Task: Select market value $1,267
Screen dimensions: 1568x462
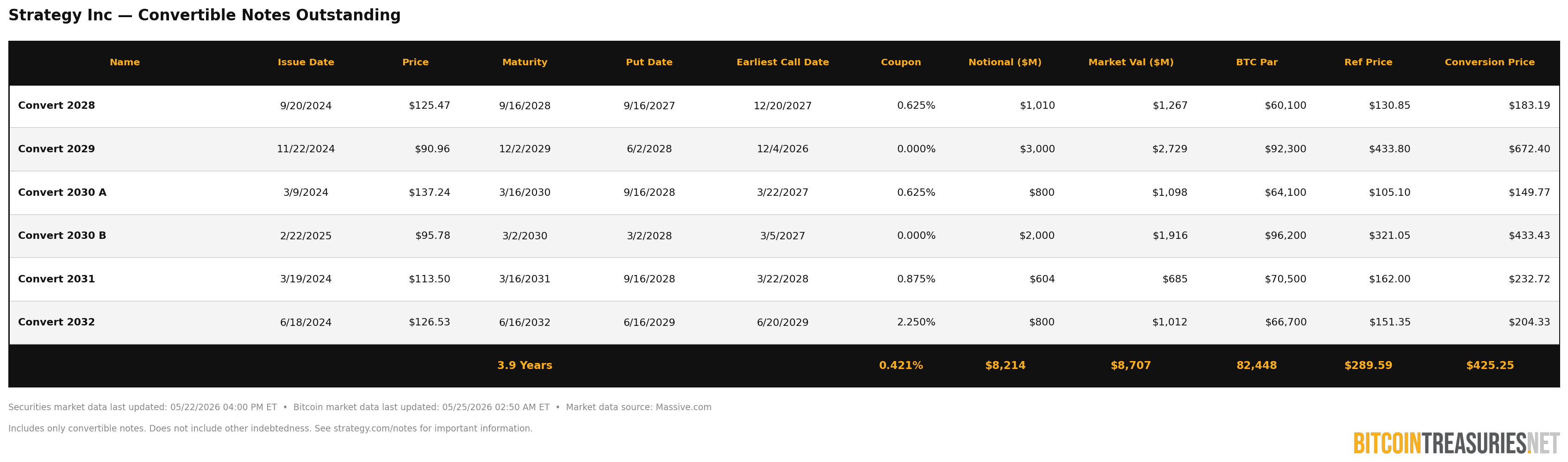Action: pos(1170,106)
